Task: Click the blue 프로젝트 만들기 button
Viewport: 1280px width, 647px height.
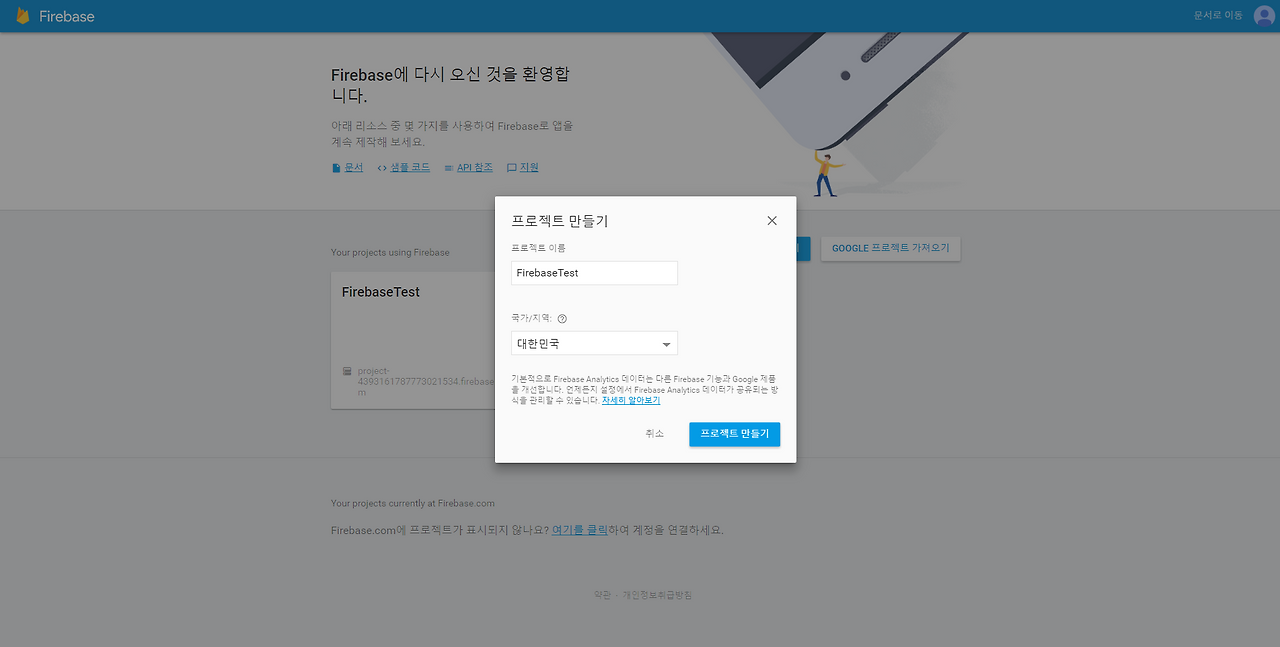Action: pyautogui.click(x=735, y=434)
